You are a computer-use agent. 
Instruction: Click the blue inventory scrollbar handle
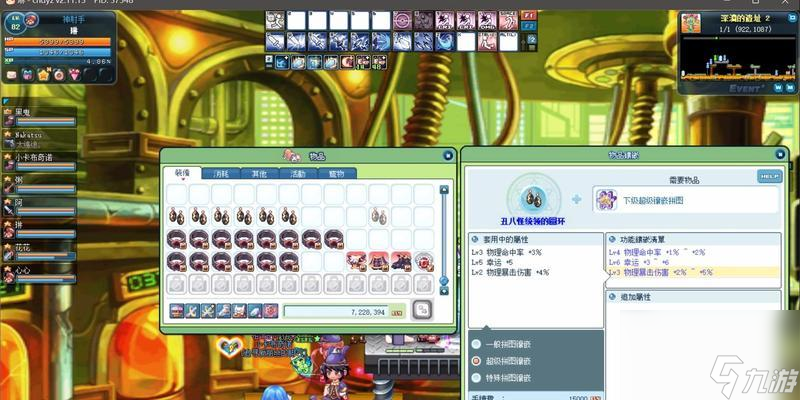click(444, 281)
